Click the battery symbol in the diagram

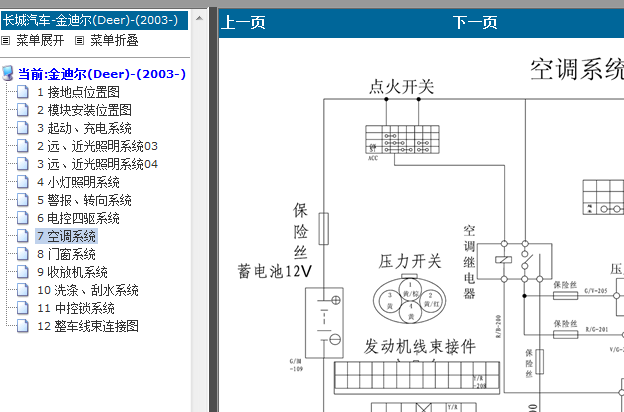[324, 322]
